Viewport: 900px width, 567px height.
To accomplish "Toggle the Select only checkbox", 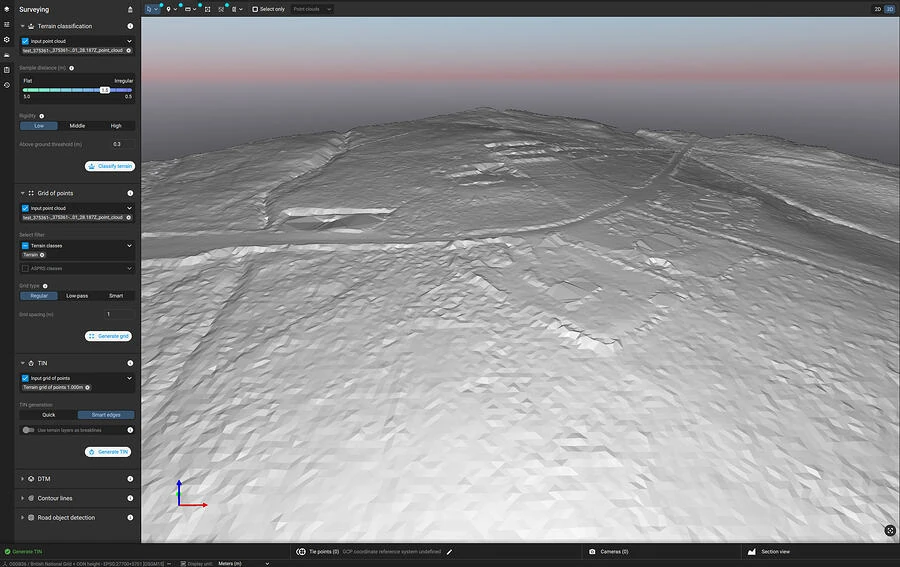I will (255, 9).
